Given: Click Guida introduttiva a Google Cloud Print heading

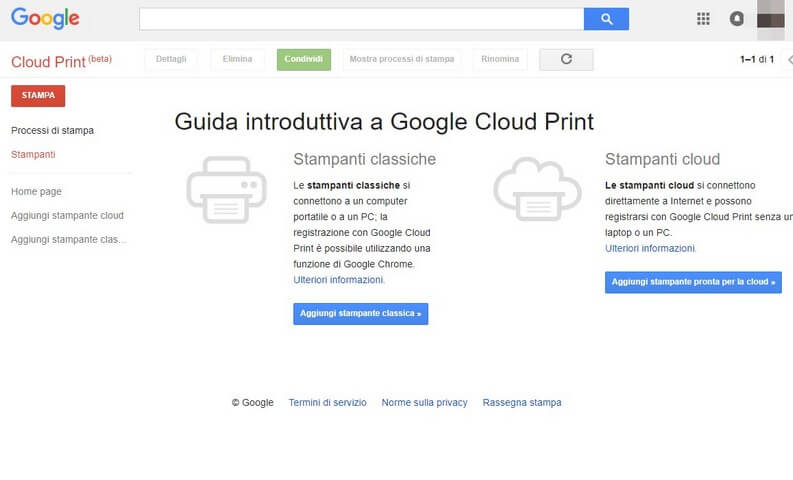Looking at the screenshot, I should pyautogui.click(x=384, y=122).
